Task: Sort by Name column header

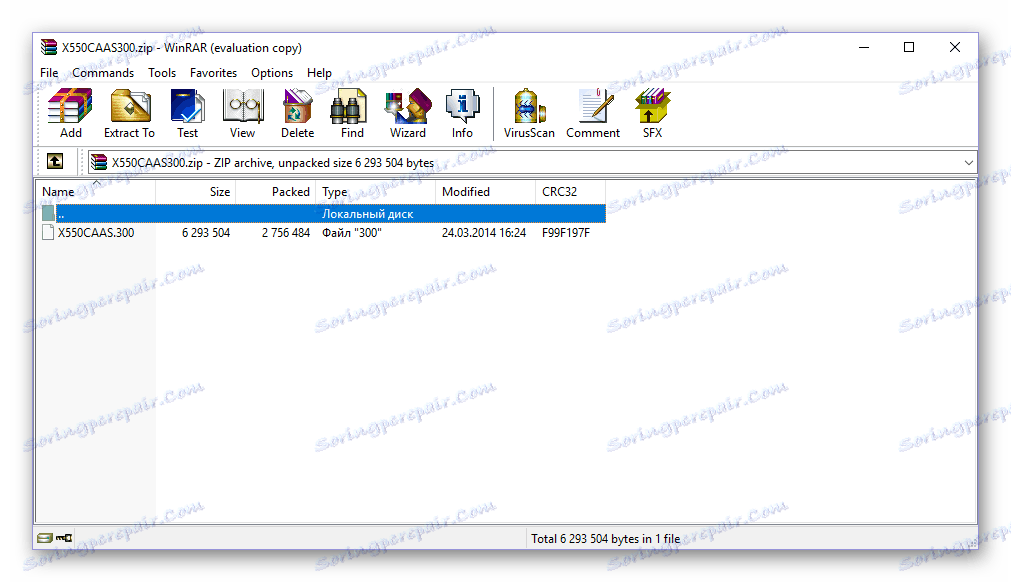Action: point(96,192)
